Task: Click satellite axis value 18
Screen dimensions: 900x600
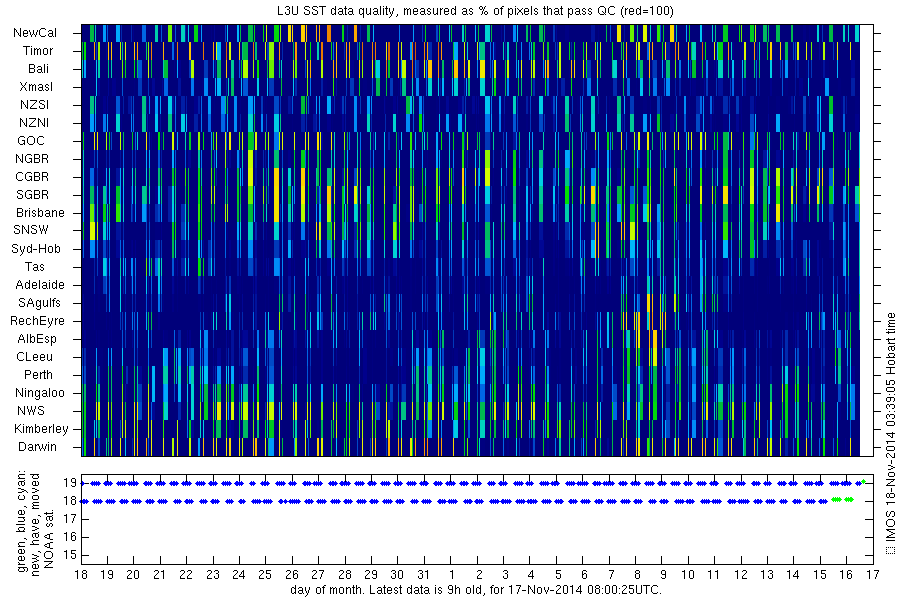Action: (x=69, y=501)
